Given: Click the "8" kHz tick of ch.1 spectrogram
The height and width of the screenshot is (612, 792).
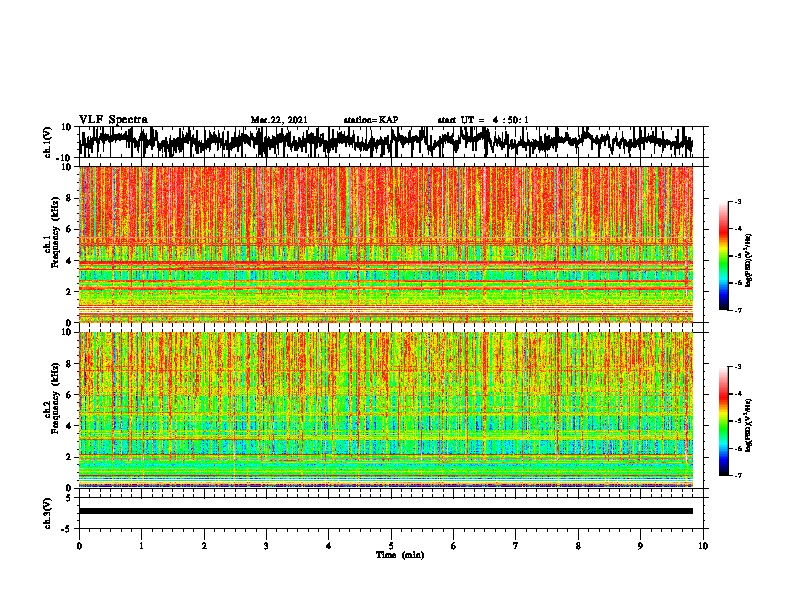Looking at the screenshot, I should coord(70,198).
